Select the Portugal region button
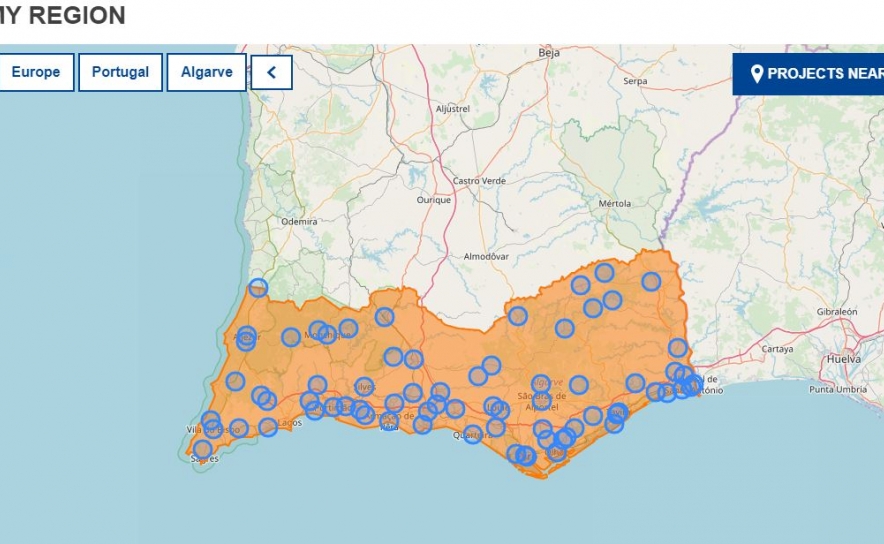The image size is (884, 544). coord(120,72)
